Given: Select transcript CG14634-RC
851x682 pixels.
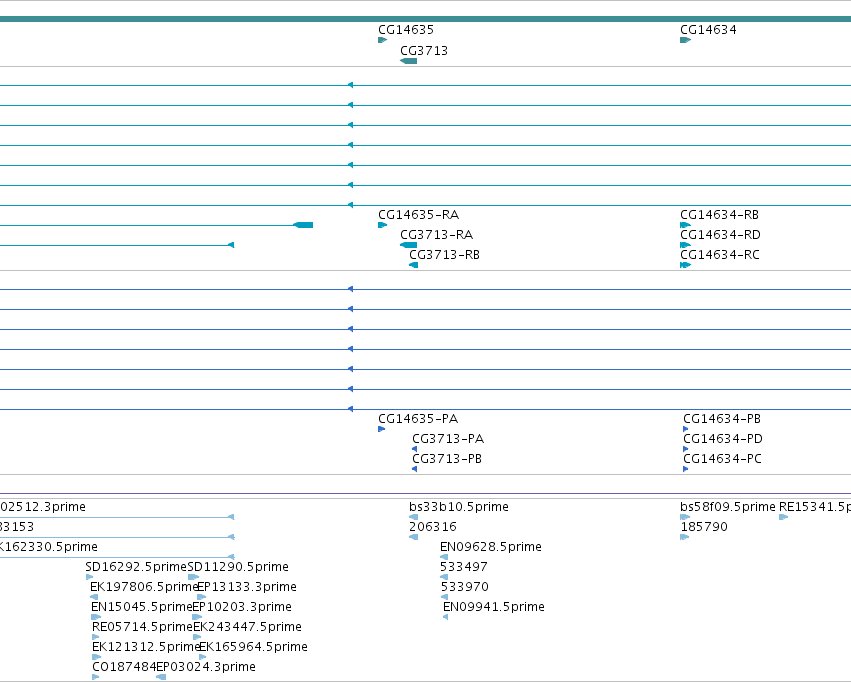Looking at the screenshot, I should click(x=720, y=255).
